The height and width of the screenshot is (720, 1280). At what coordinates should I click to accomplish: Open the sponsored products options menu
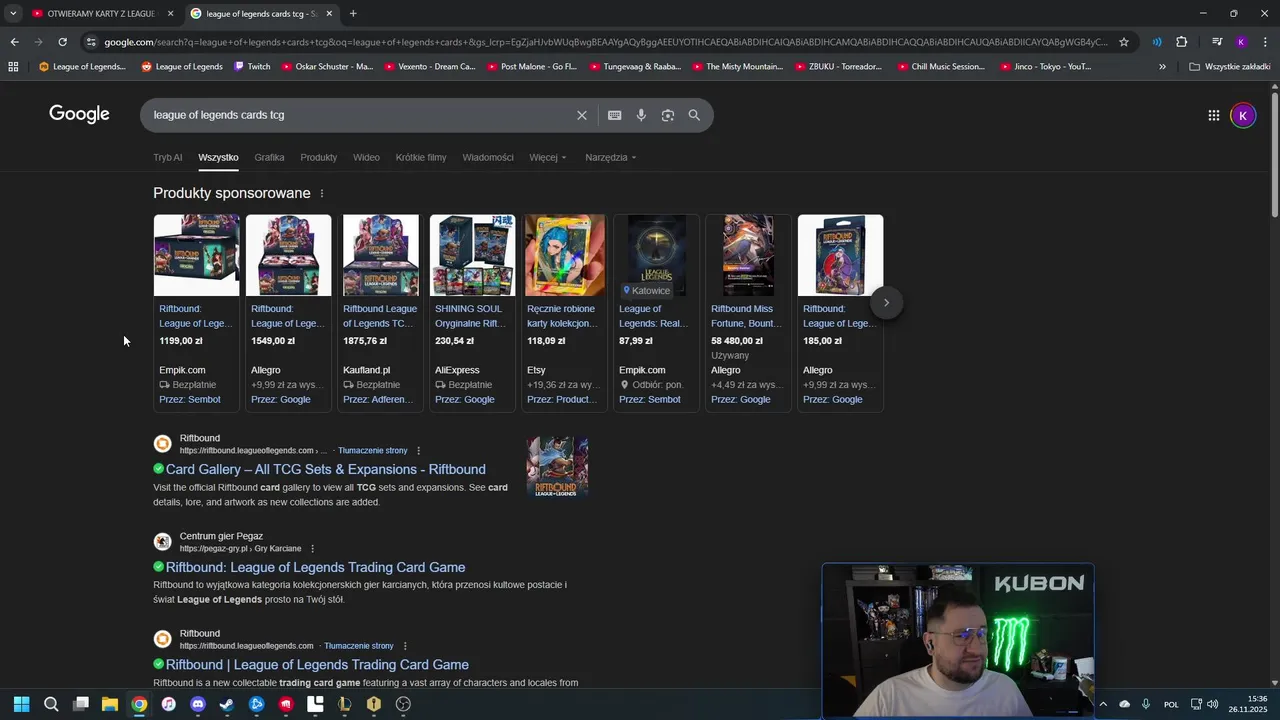(321, 193)
